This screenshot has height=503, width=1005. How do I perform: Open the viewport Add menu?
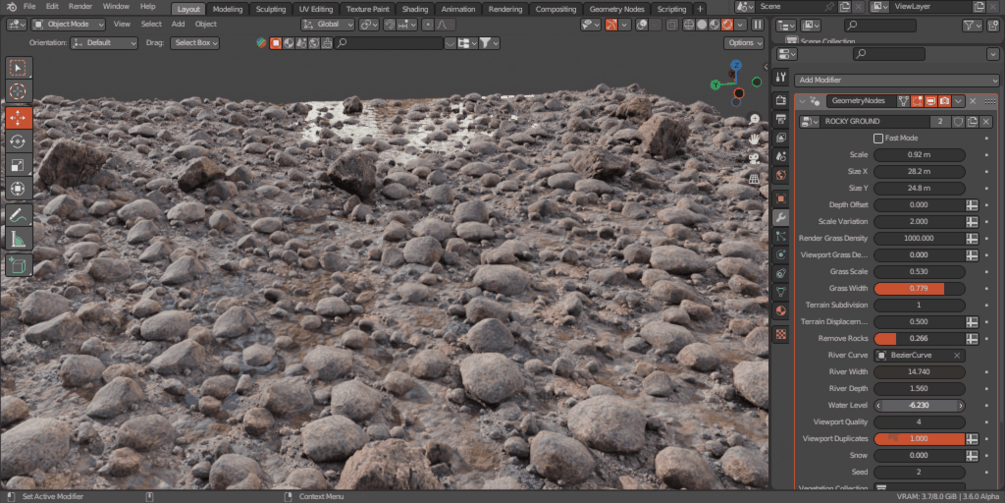178,24
